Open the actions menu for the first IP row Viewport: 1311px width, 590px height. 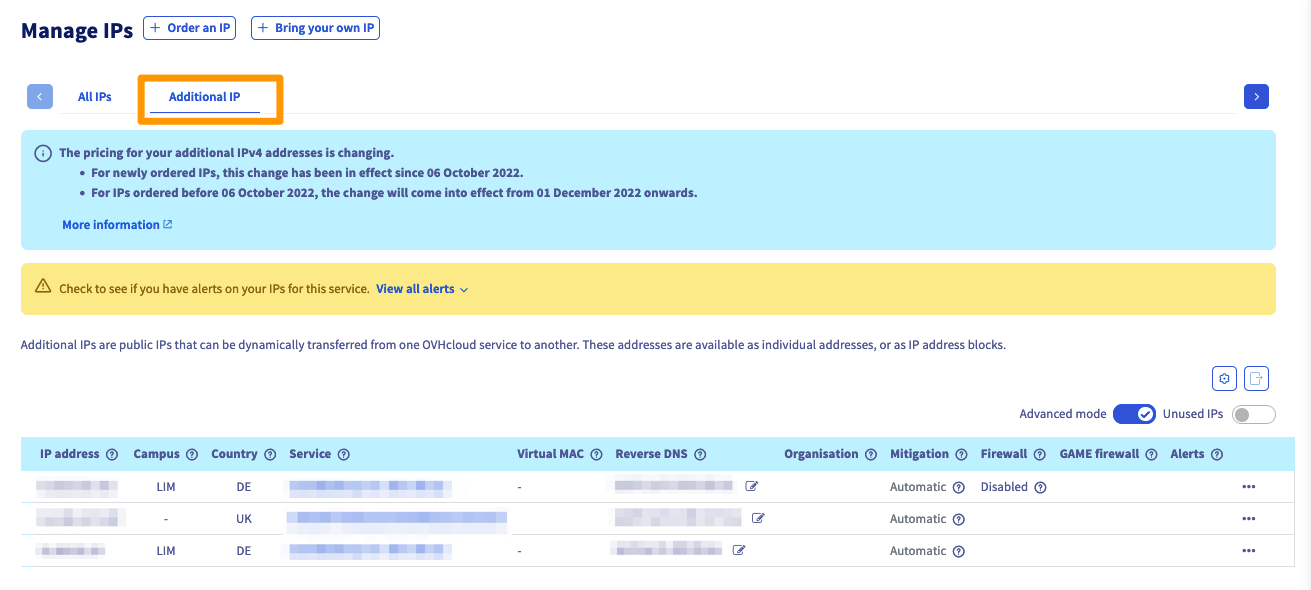point(1248,486)
